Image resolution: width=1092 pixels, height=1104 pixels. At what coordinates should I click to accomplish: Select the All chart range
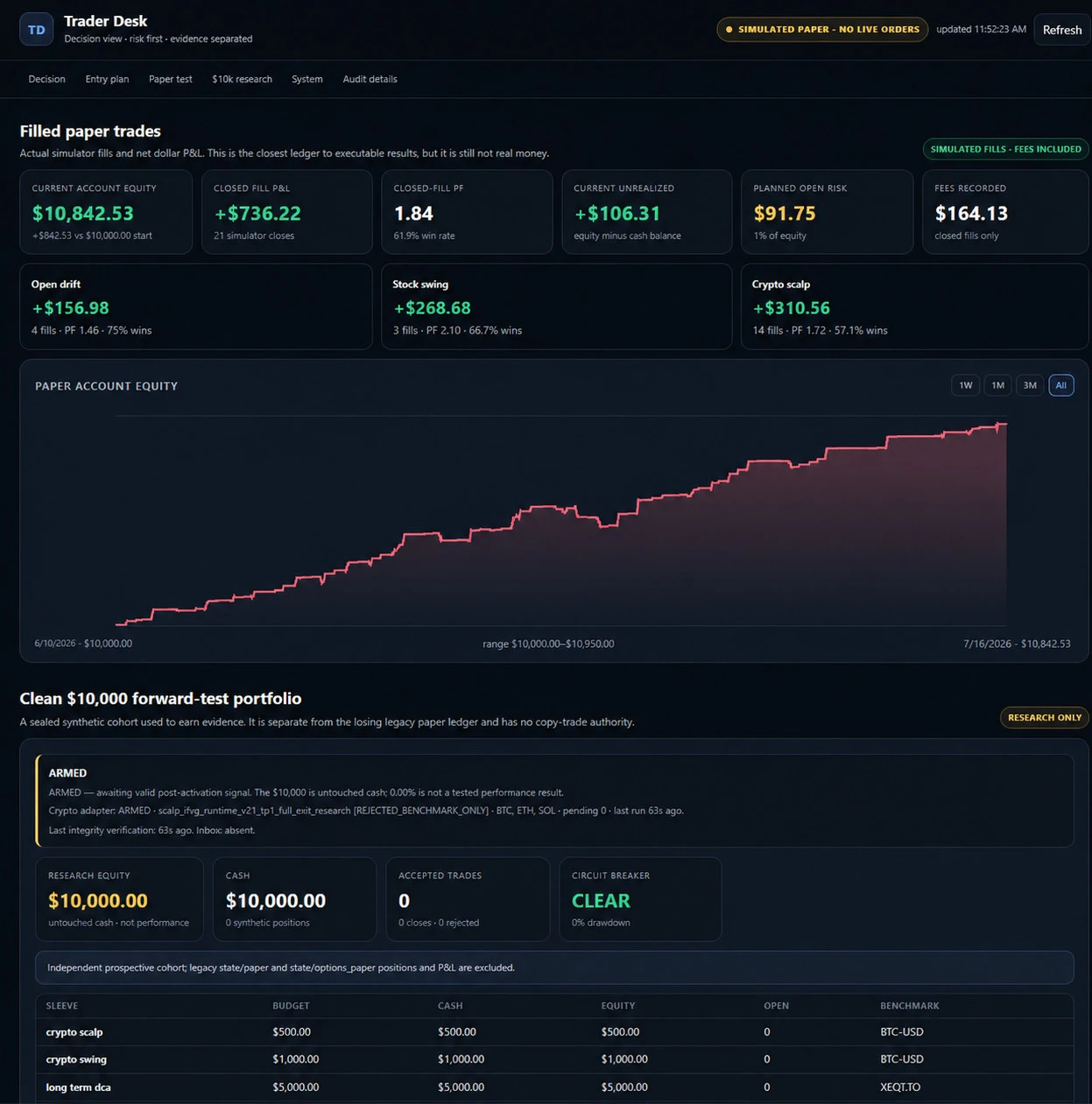click(1061, 385)
